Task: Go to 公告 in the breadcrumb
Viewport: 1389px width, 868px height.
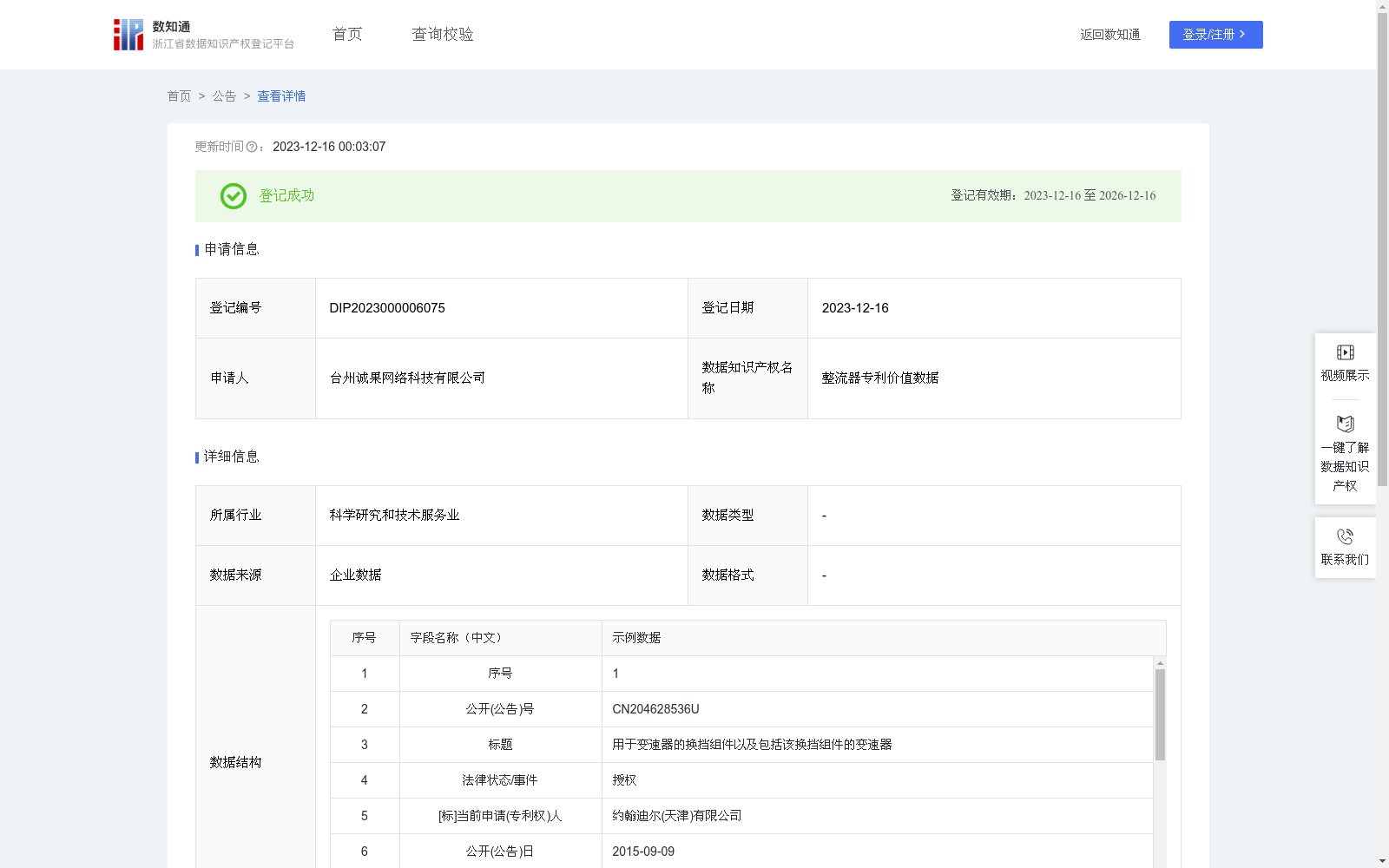Action: (x=224, y=96)
